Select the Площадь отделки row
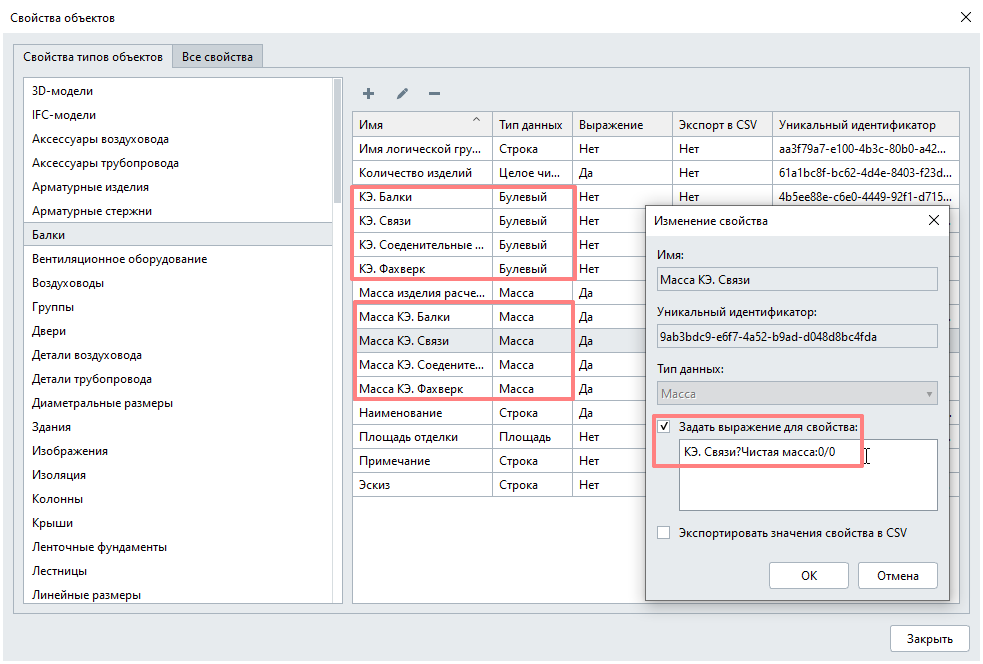983x664 pixels. click(x=499, y=436)
